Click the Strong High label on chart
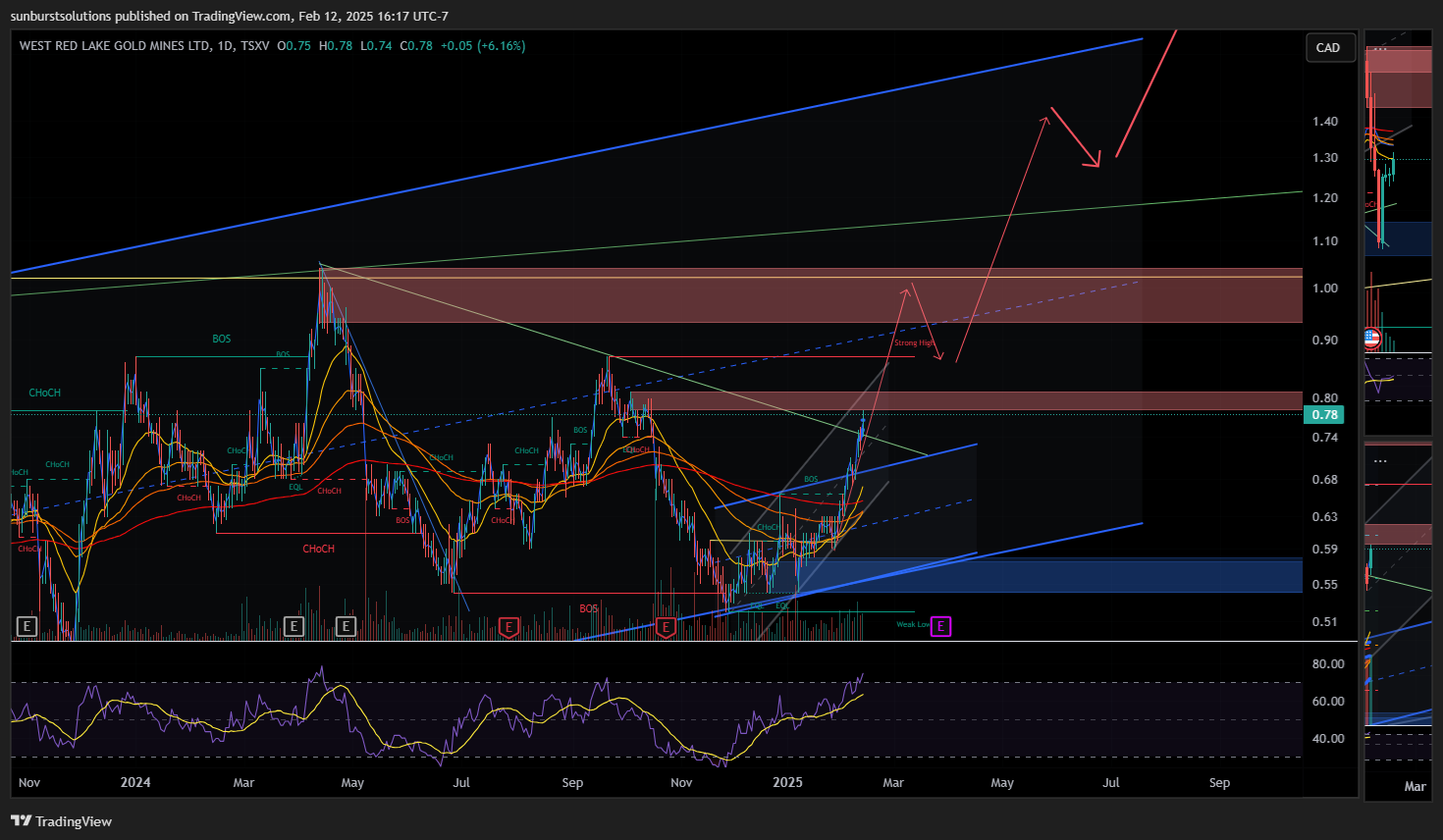 click(x=913, y=342)
